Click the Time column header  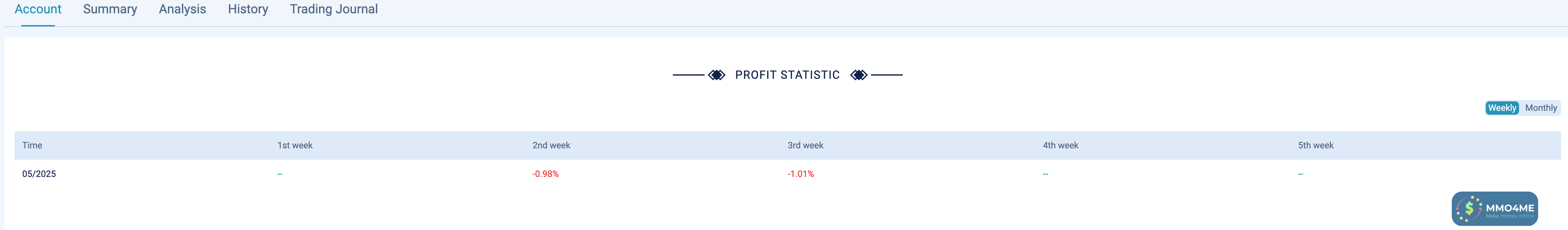(x=32, y=145)
